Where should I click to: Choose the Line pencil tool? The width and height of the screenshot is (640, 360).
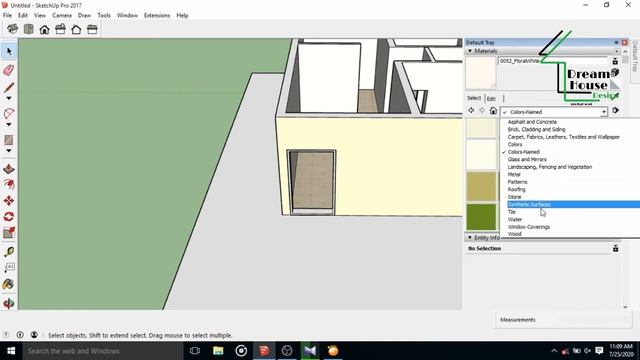point(9,87)
